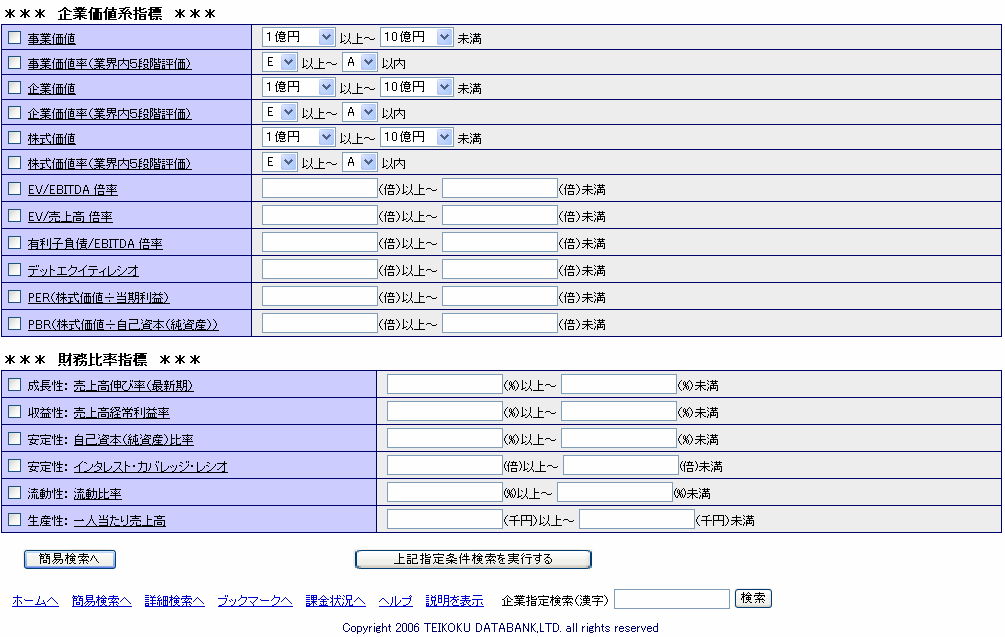Focus デットエクイティレシオ minimum input field

pyautogui.click(x=320, y=269)
